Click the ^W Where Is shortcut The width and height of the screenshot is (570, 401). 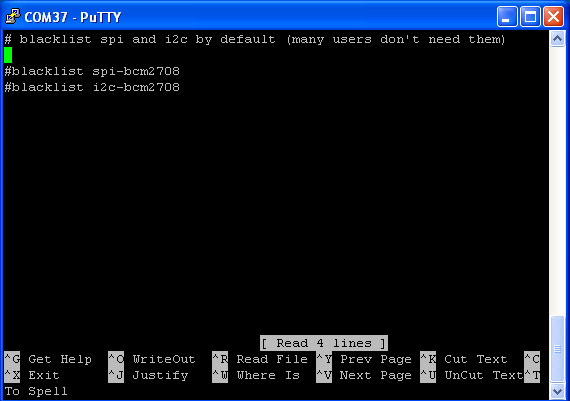(256, 375)
